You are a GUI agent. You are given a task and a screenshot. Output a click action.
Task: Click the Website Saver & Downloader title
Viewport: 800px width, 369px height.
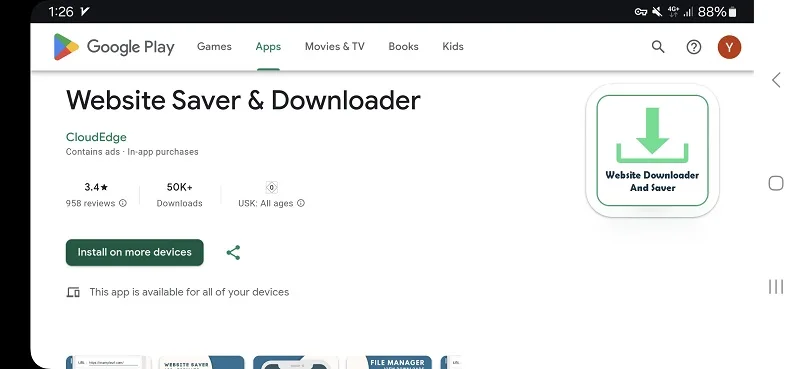[x=243, y=101]
